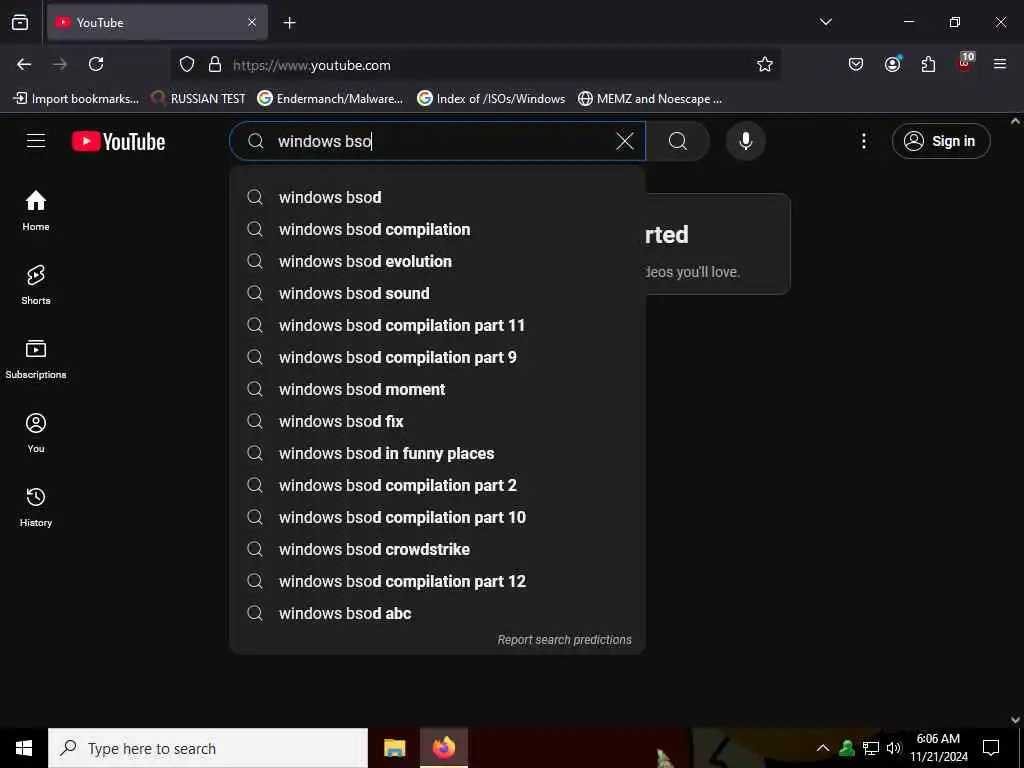Viewport: 1024px width, 768px height.
Task: Click the page scrollbar down arrow
Action: point(1016,720)
